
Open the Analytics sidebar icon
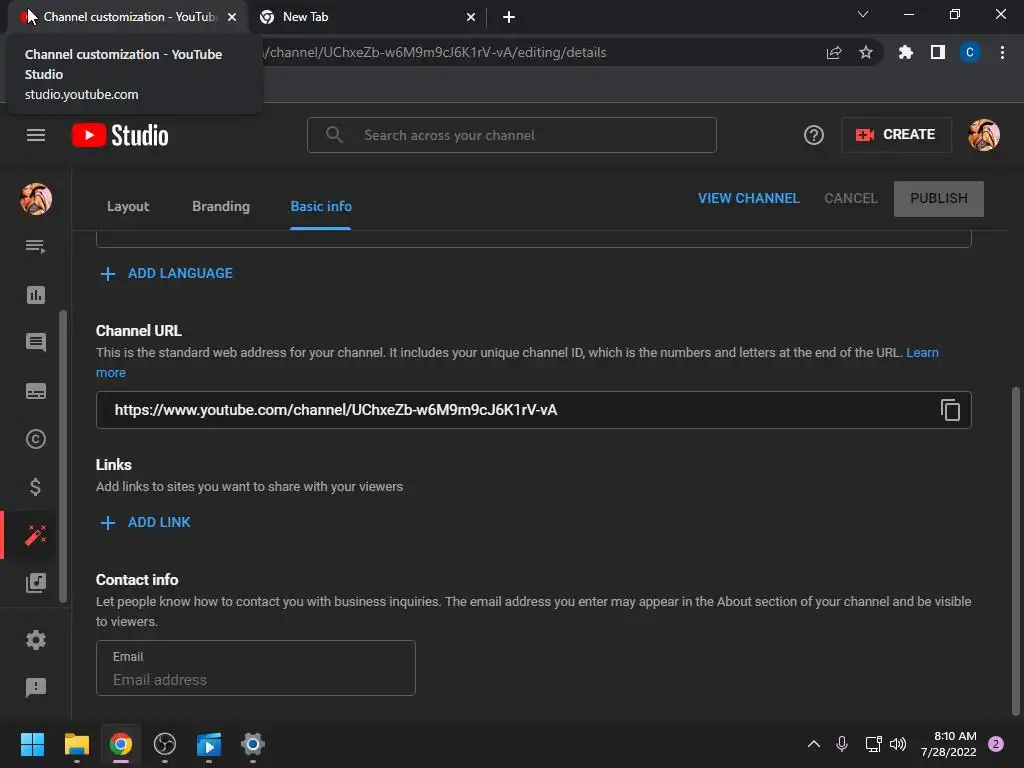pyautogui.click(x=36, y=295)
